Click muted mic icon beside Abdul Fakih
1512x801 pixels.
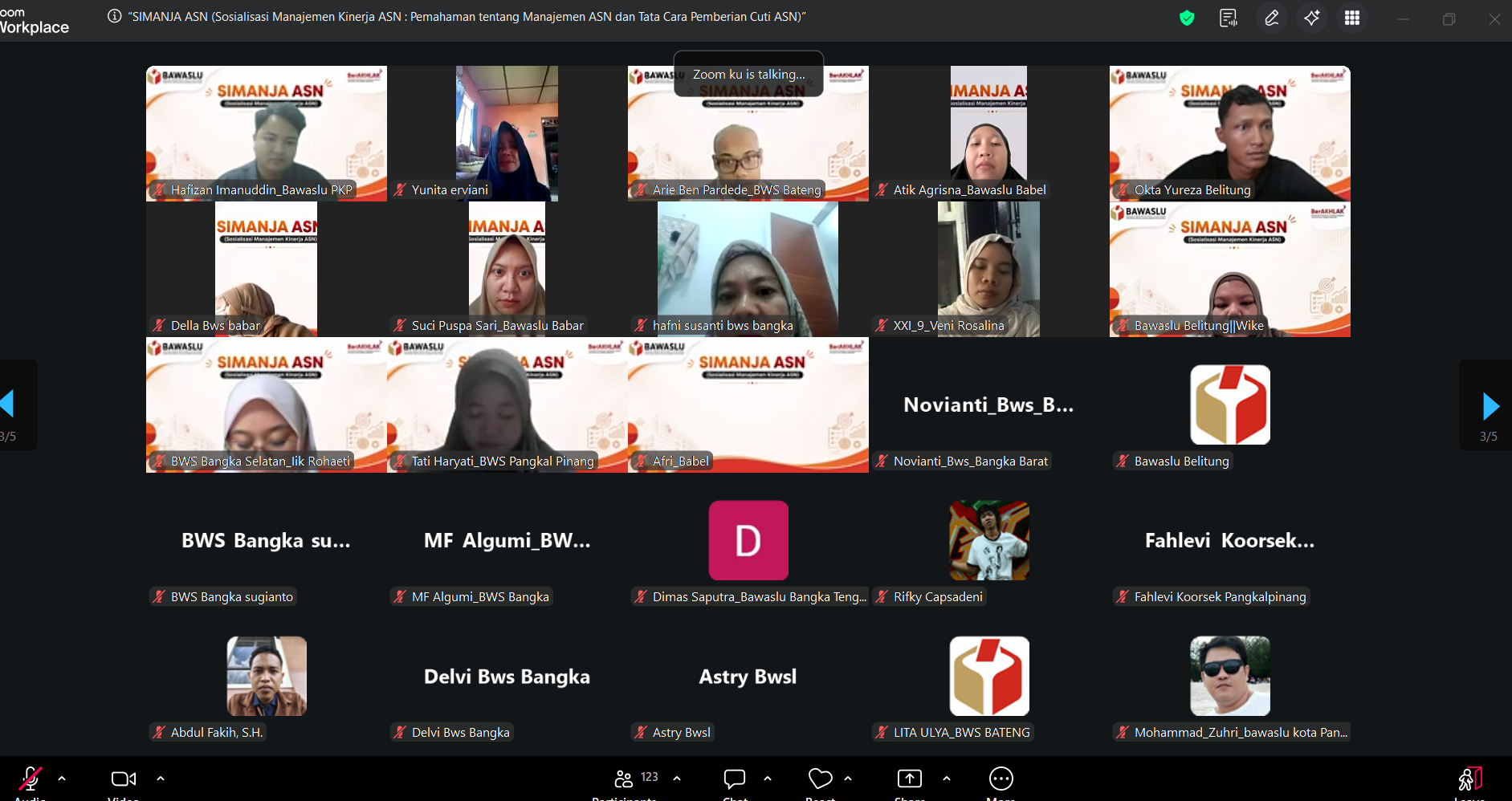[160, 733]
